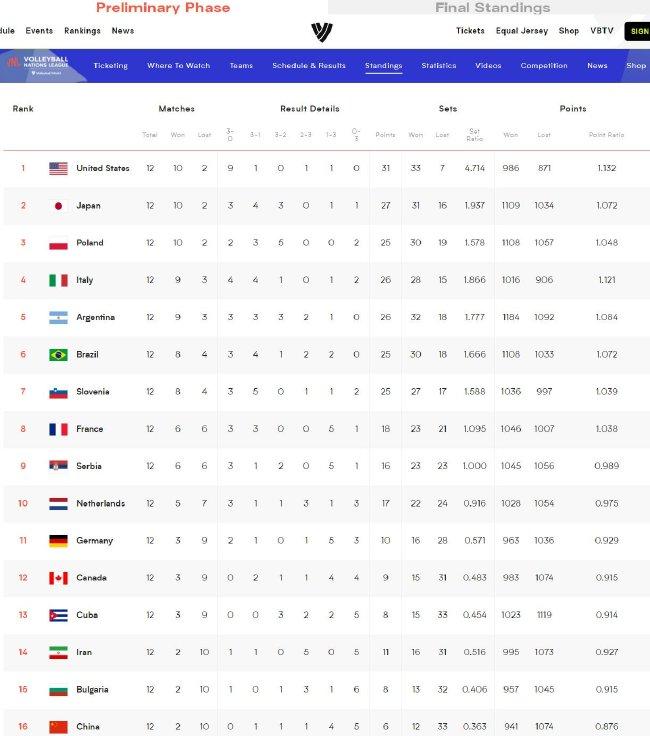Click the SIGN button in the header

[x=637, y=31]
